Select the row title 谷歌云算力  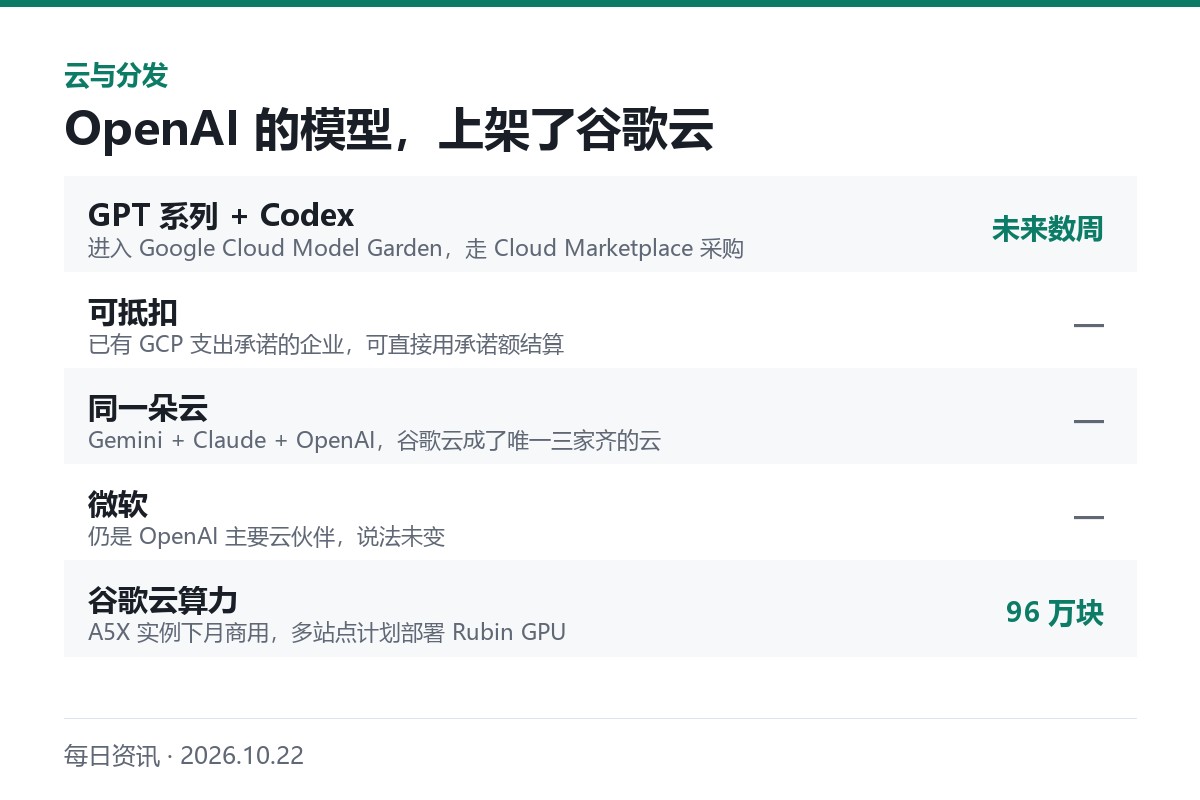tap(163, 600)
